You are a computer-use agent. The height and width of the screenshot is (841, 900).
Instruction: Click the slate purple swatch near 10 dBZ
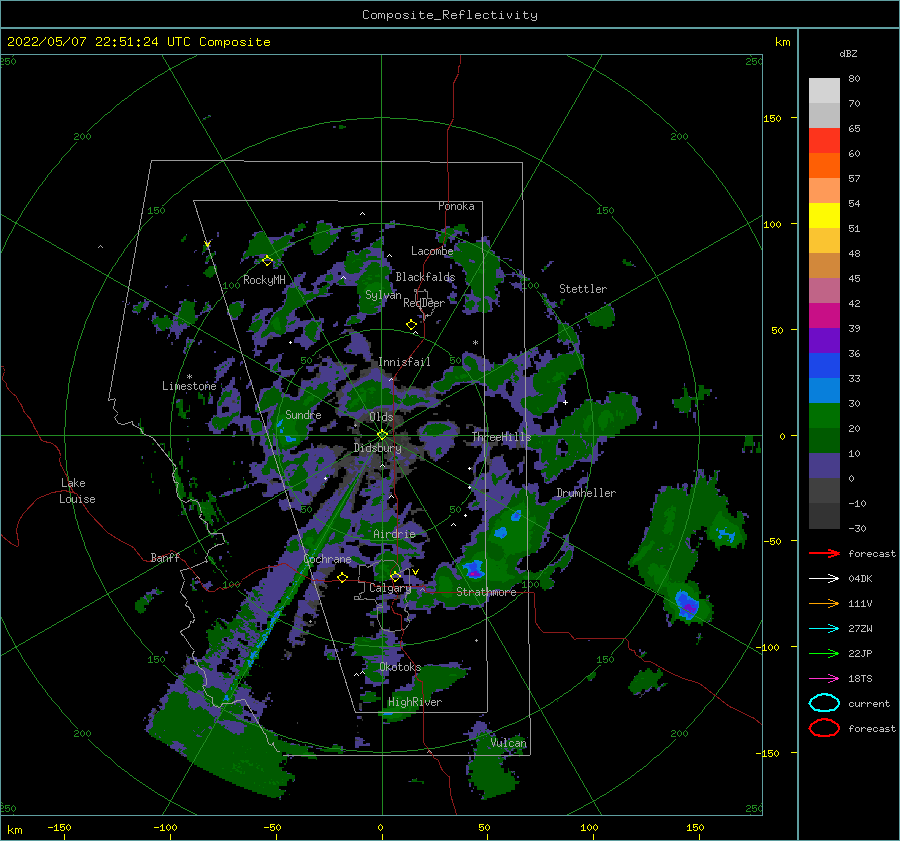(824, 466)
